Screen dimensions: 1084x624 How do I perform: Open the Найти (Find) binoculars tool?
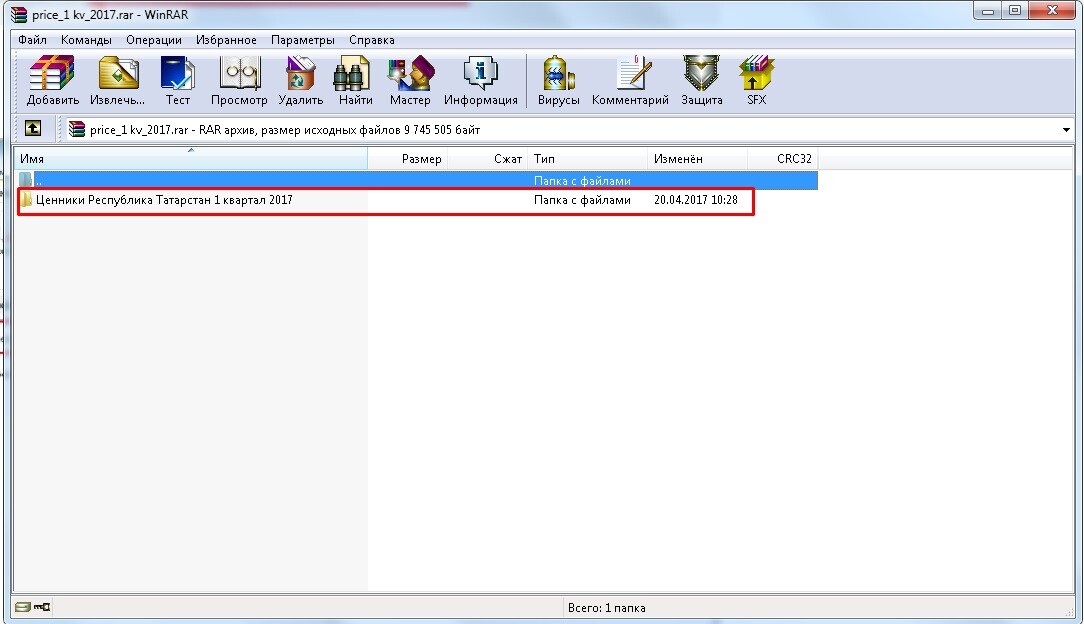[355, 80]
